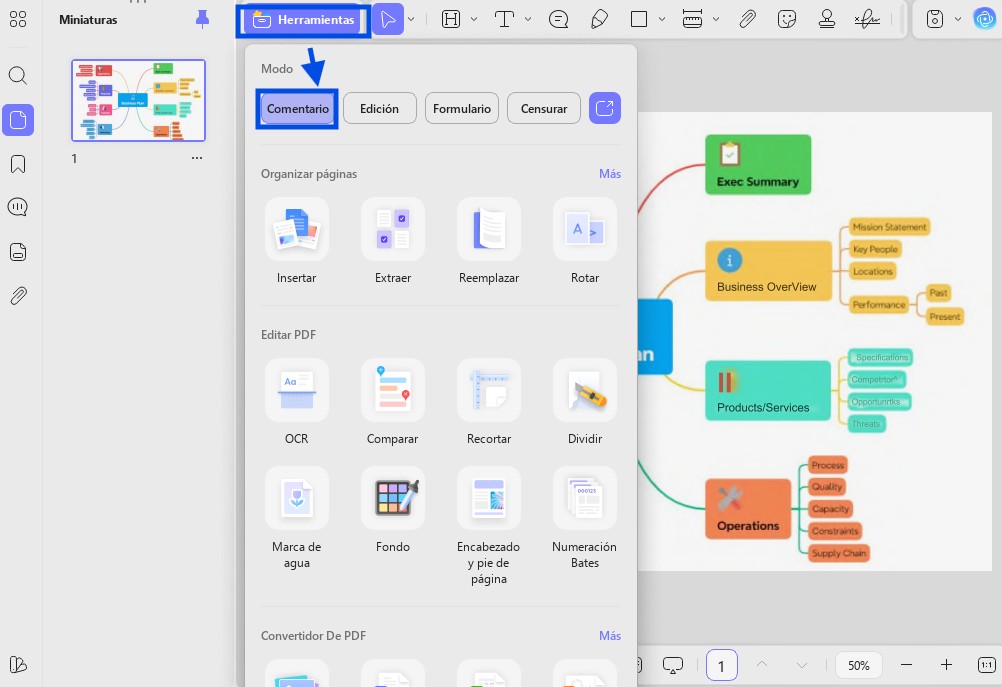Open the attachments panel paperclip icon
This screenshot has height=687, width=1002.
pos(18,296)
